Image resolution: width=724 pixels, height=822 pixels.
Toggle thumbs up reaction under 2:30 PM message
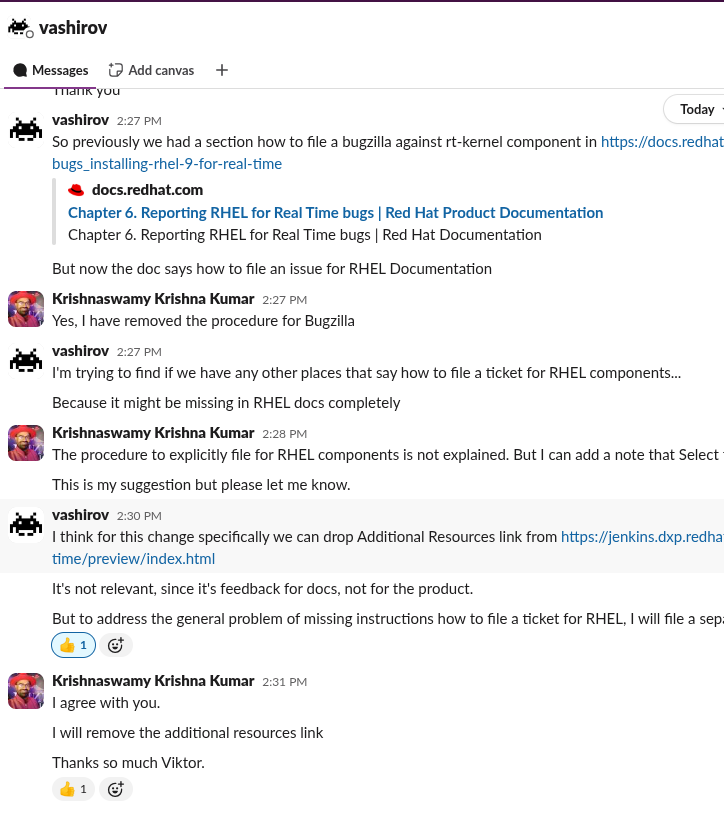point(73,645)
